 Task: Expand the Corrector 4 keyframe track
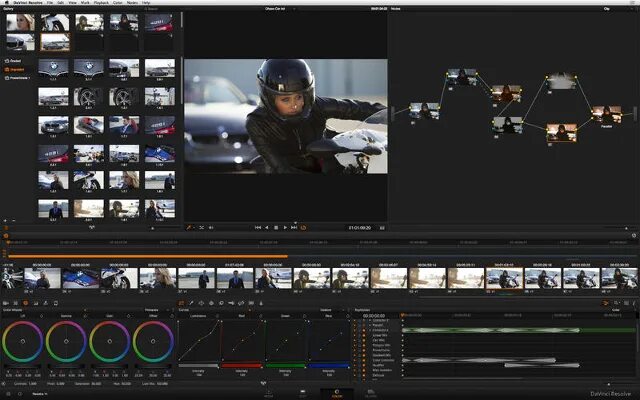point(370,330)
